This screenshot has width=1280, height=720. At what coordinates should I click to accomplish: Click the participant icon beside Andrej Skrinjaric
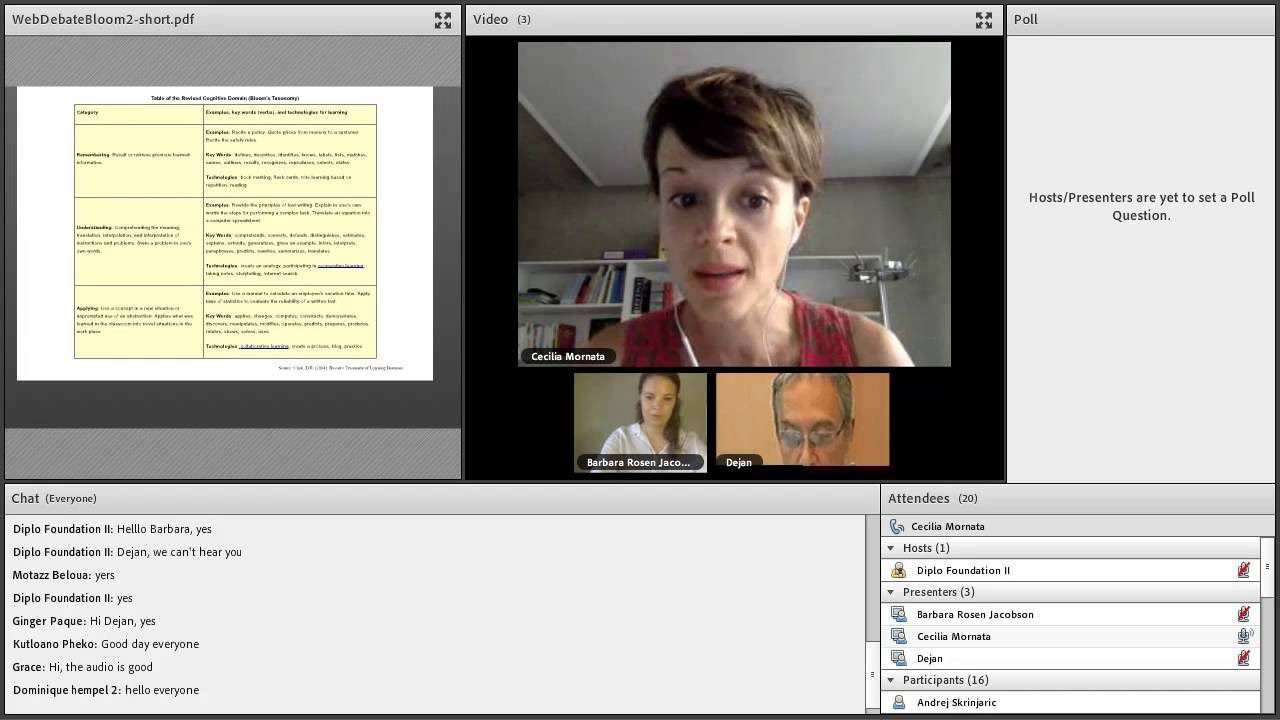pos(898,702)
